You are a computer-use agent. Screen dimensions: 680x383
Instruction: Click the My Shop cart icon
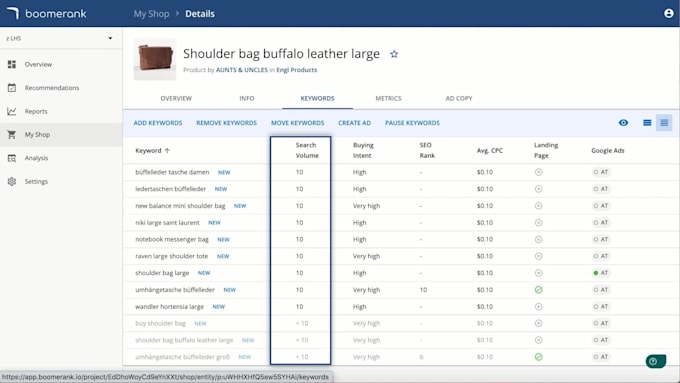(12, 134)
